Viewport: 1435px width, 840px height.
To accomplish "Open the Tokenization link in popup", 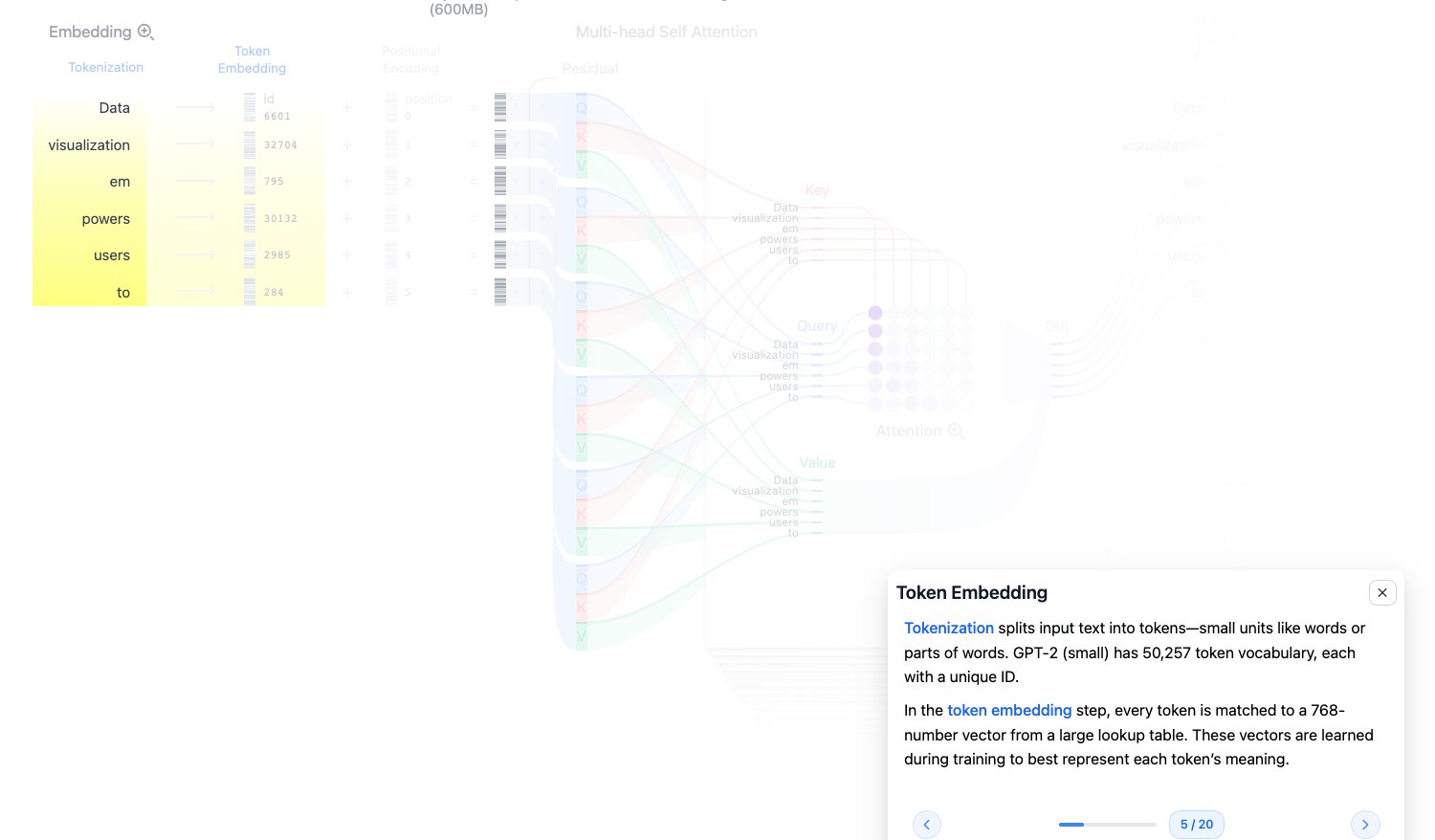I will tap(949, 628).
